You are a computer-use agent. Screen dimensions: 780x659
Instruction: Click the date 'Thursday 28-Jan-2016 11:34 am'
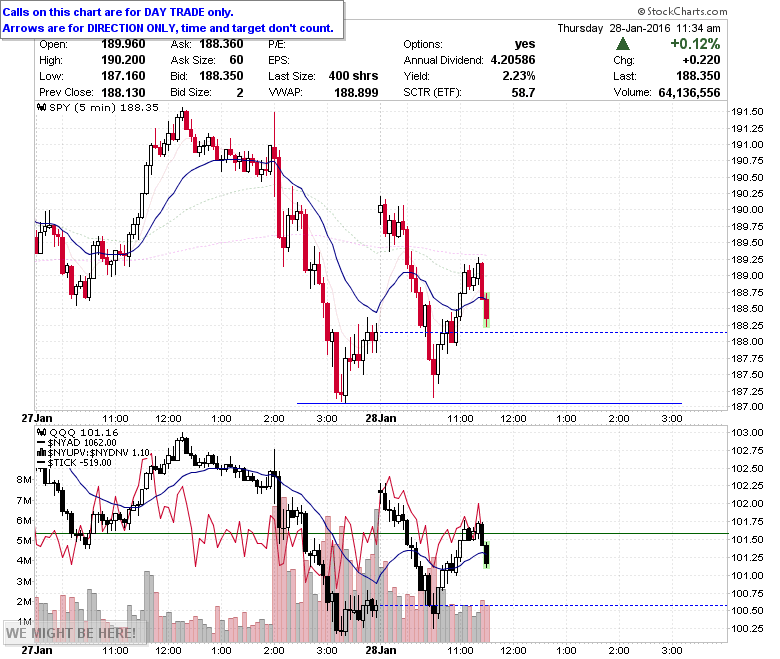639,28
